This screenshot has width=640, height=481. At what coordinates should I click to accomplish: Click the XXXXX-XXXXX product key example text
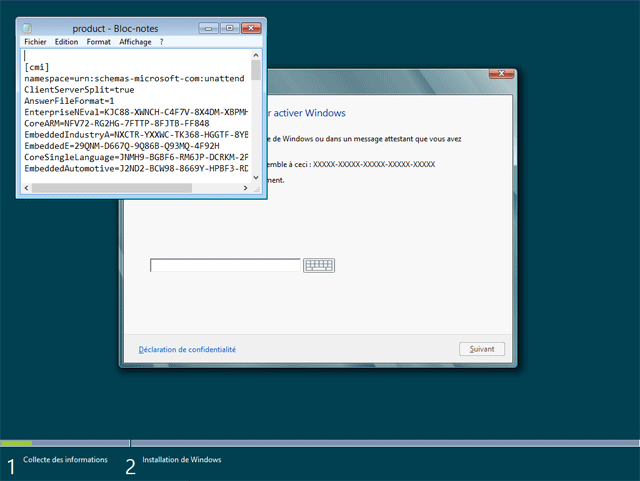pyautogui.click(x=374, y=164)
